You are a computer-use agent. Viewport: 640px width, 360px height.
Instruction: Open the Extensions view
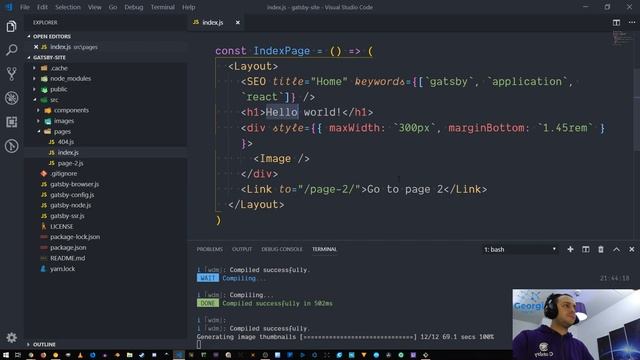pyautogui.click(x=11, y=122)
